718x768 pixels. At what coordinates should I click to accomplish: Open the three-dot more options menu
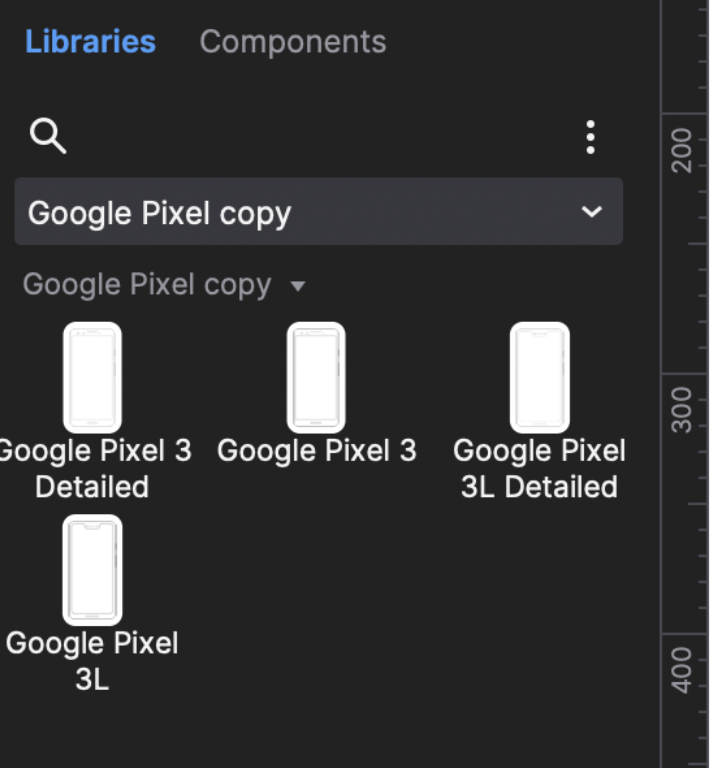(591, 137)
